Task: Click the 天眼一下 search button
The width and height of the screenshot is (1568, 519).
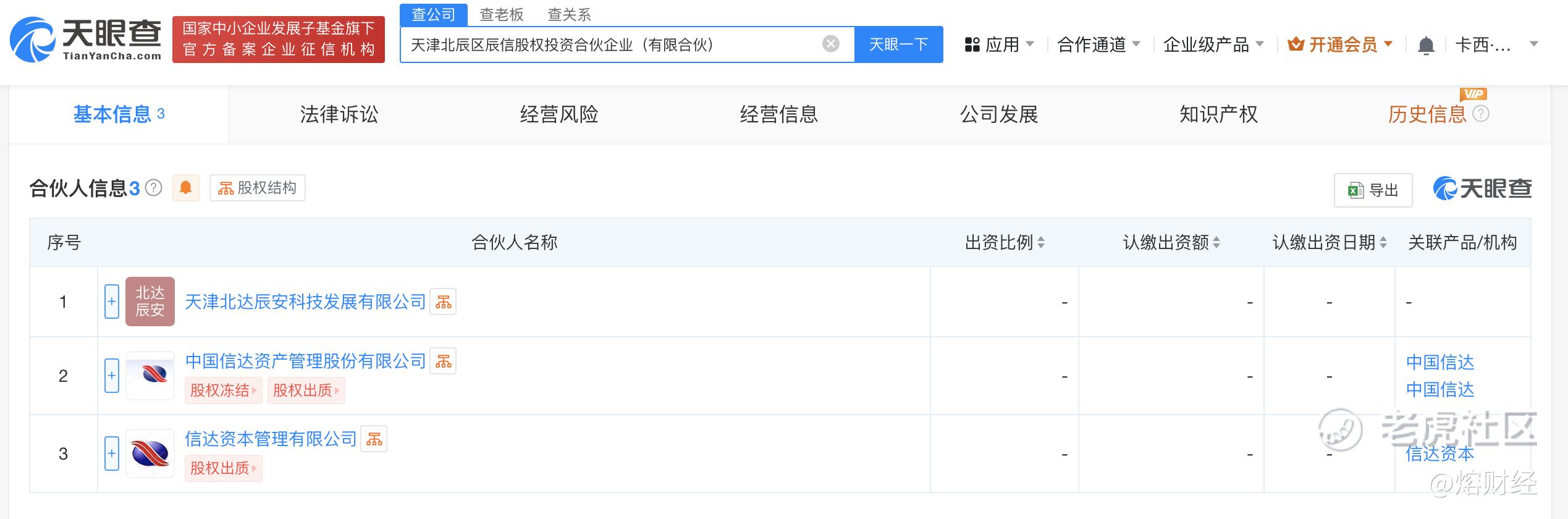Action: (x=899, y=44)
